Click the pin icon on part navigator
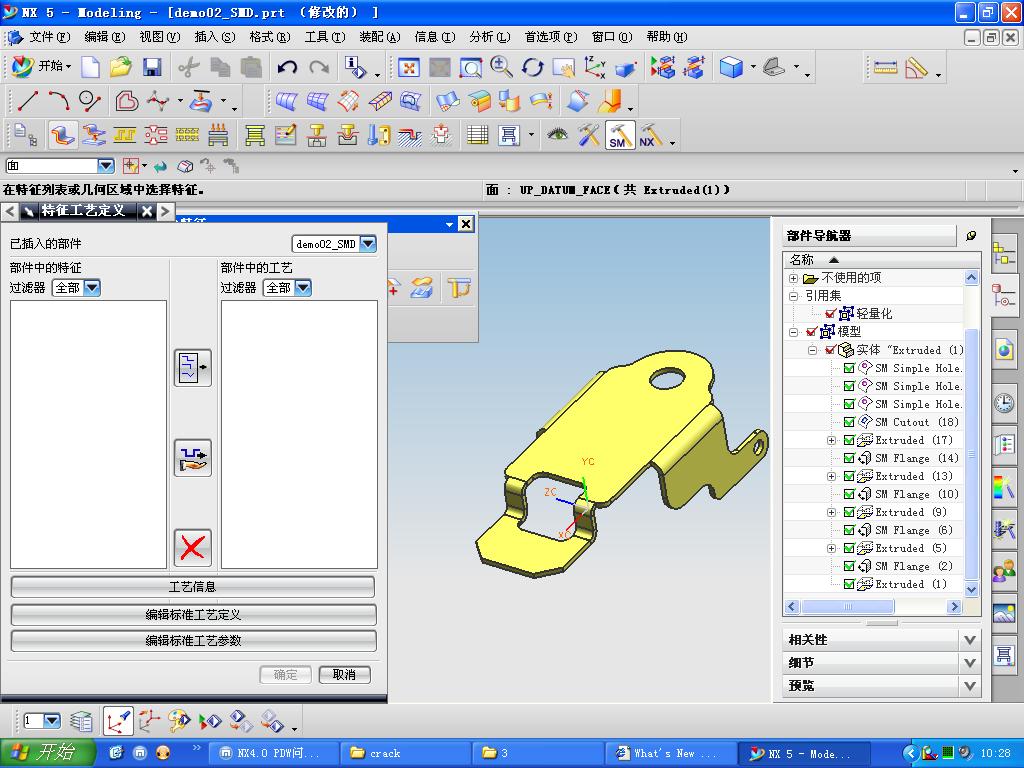 (971, 236)
